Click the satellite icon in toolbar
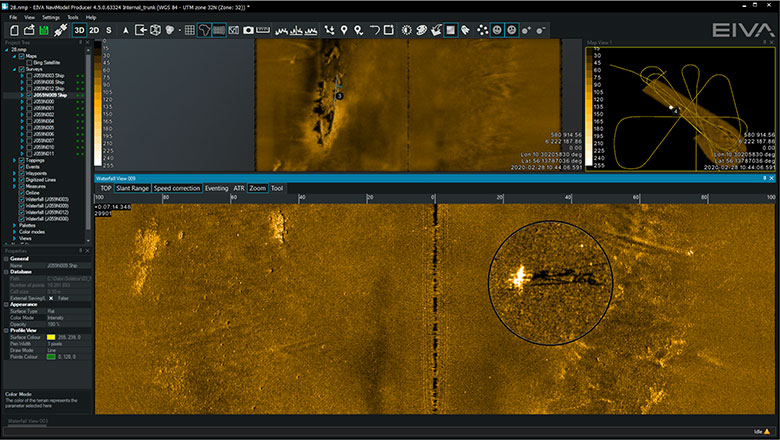Image resolution: width=780 pixels, height=440 pixels. tap(59, 30)
